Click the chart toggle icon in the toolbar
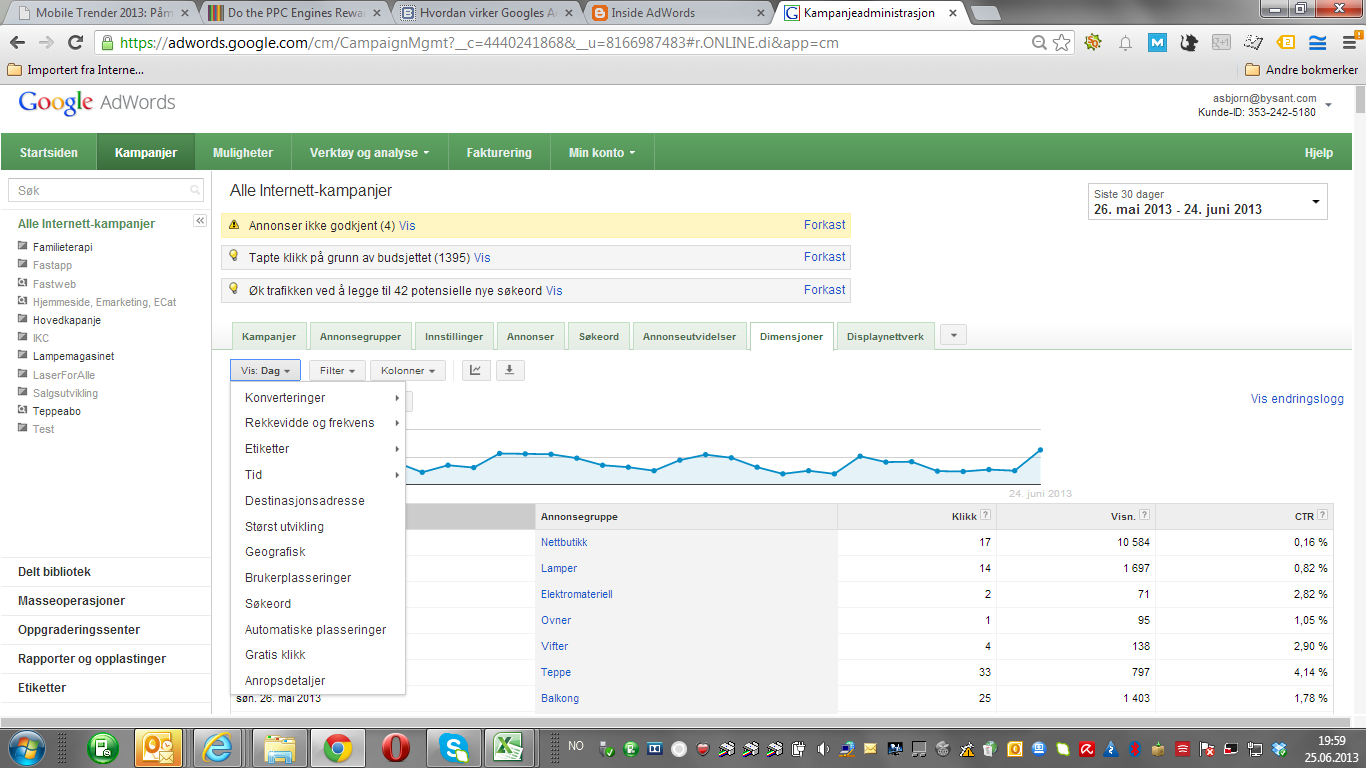1366x768 pixels. [x=475, y=370]
